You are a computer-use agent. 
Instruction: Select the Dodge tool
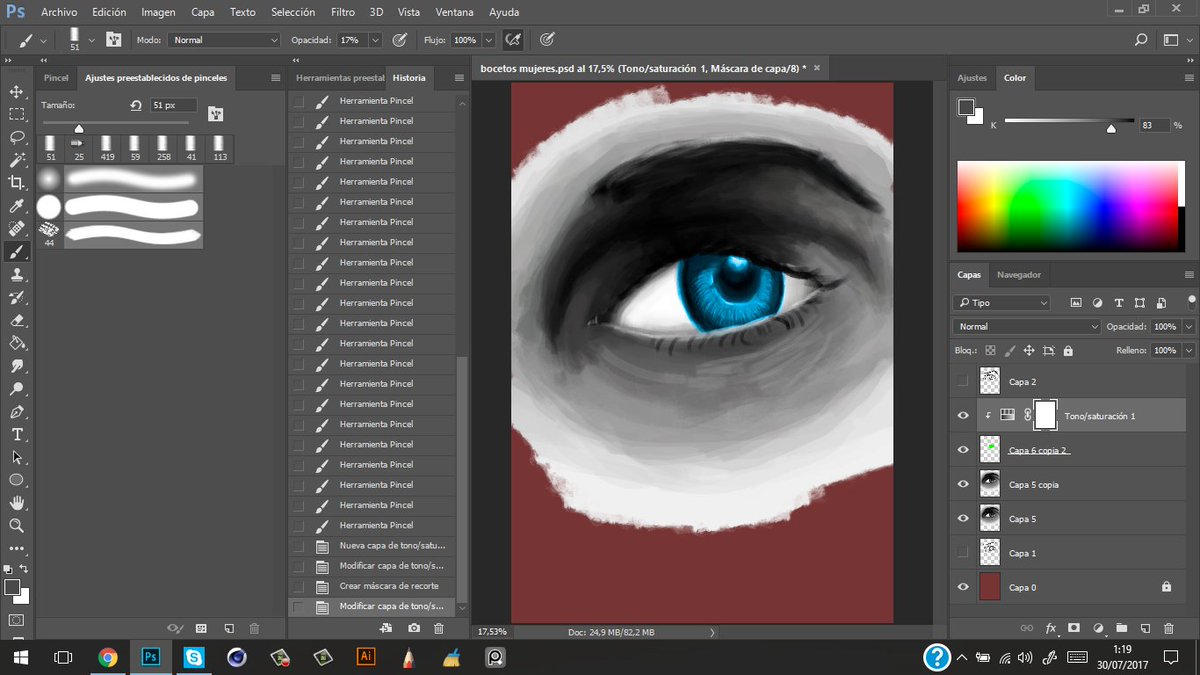point(16,389)
